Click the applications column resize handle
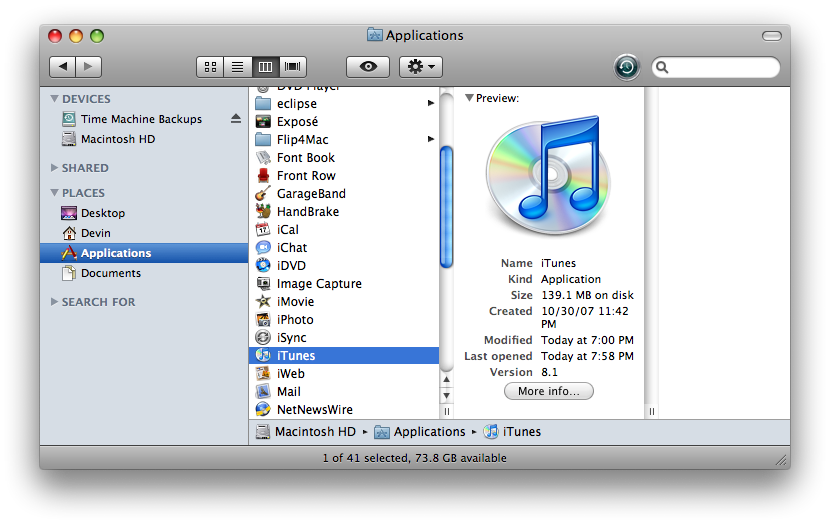830x524 pixels. 447,411
